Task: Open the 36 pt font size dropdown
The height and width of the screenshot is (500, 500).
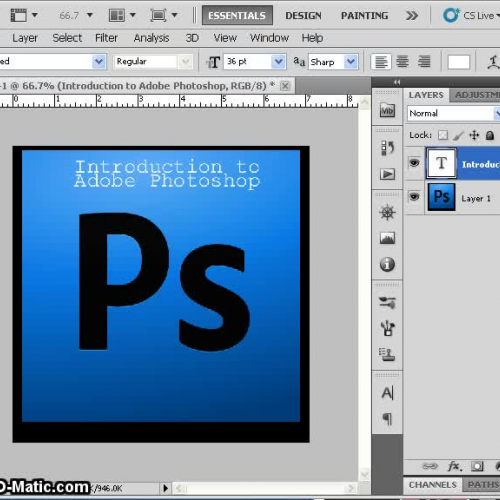Action: coord(278,62)
